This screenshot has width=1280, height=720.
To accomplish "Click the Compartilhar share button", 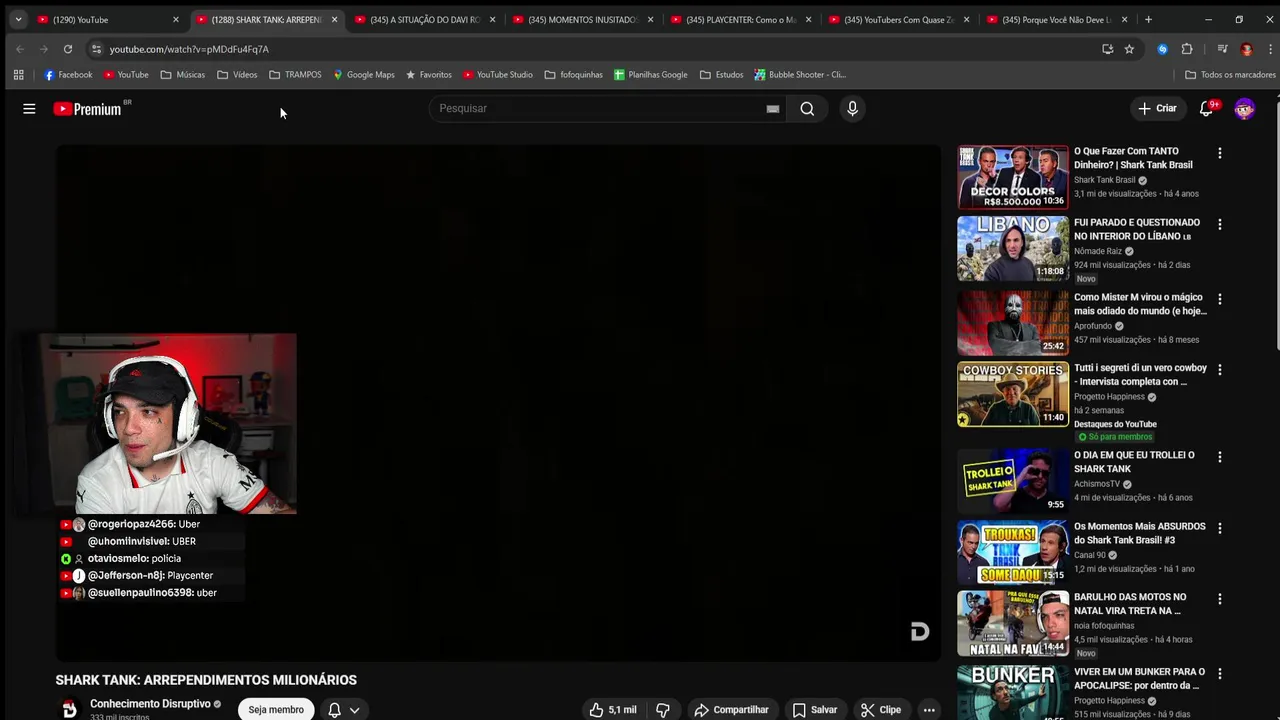I will tap(731, 709).
